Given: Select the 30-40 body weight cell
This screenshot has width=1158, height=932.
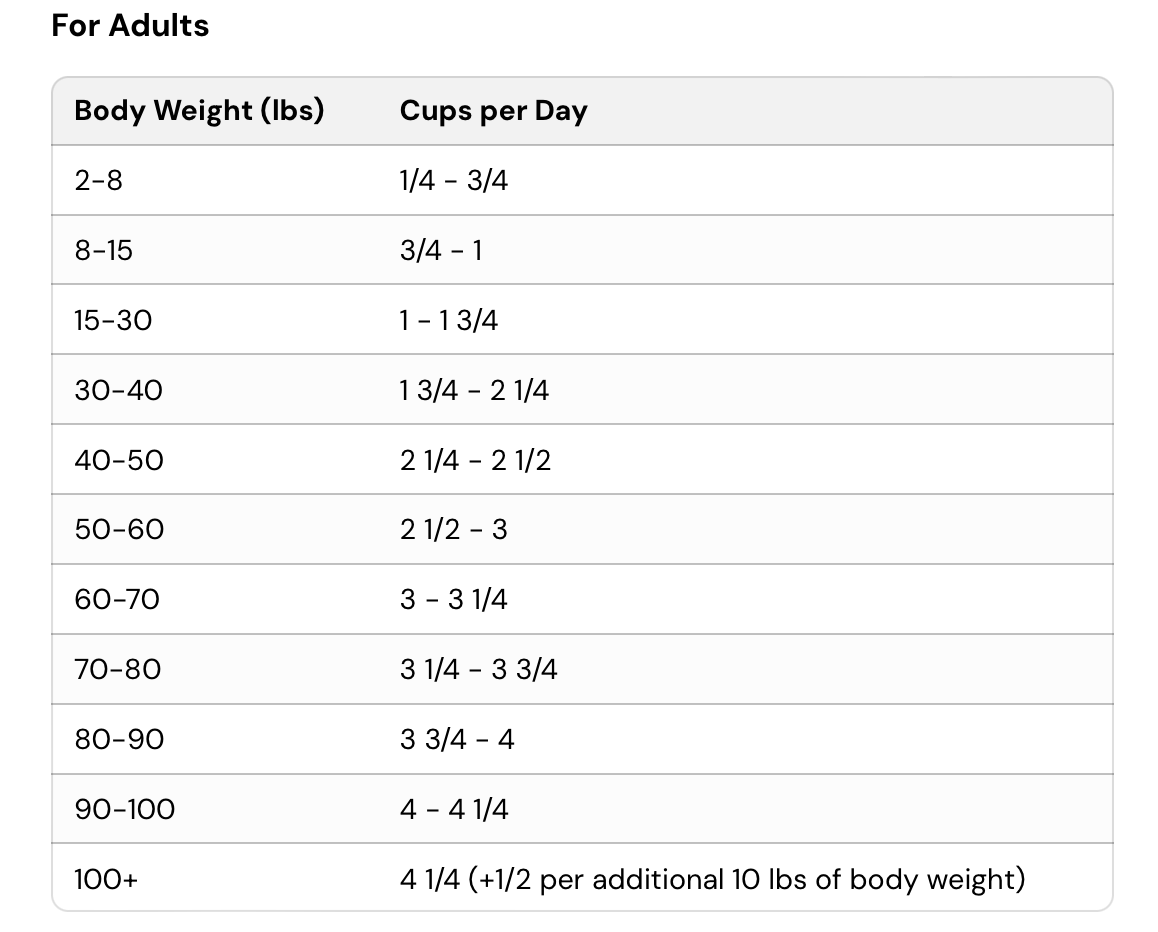Looking at the screenshot, I should pyautogui.click(x=118, y=390).
